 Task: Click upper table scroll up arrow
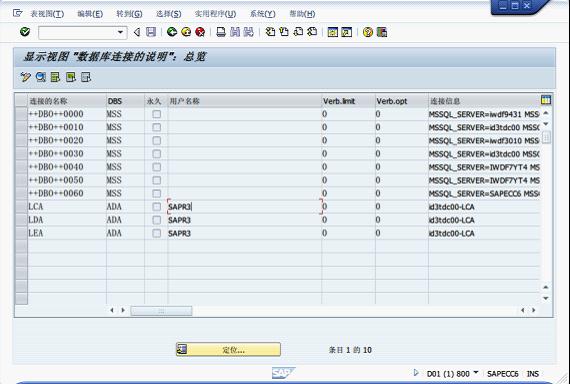click(546, 113)
